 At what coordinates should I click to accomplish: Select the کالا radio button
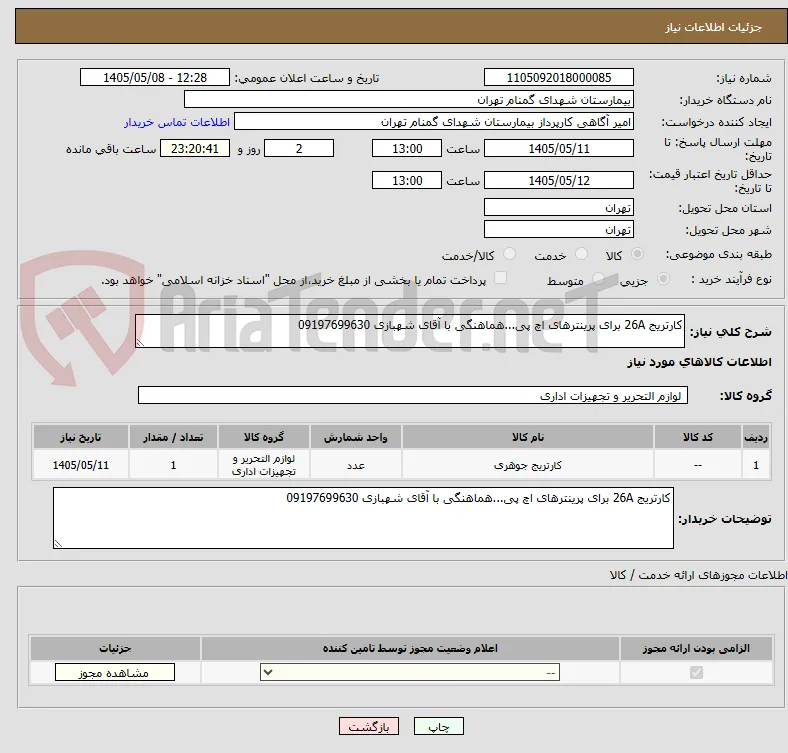coord(637,254)
